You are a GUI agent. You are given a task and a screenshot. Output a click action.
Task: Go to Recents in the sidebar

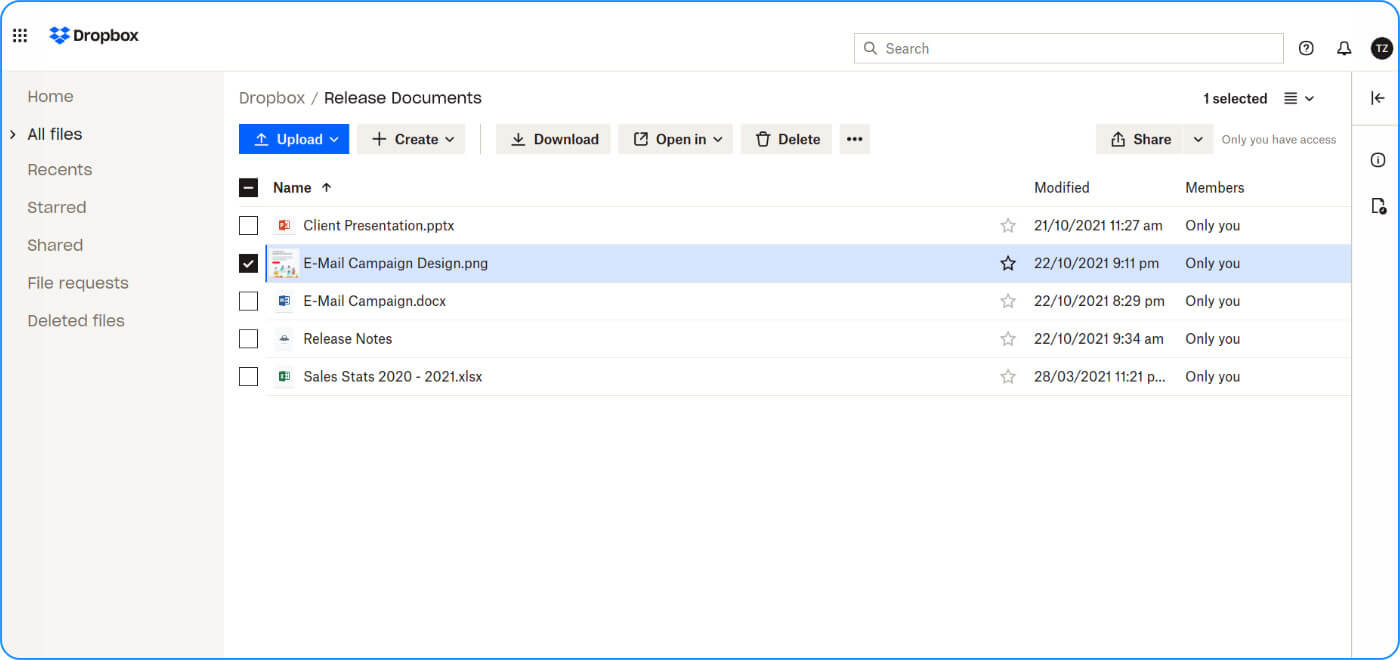(x=60, y=170)
